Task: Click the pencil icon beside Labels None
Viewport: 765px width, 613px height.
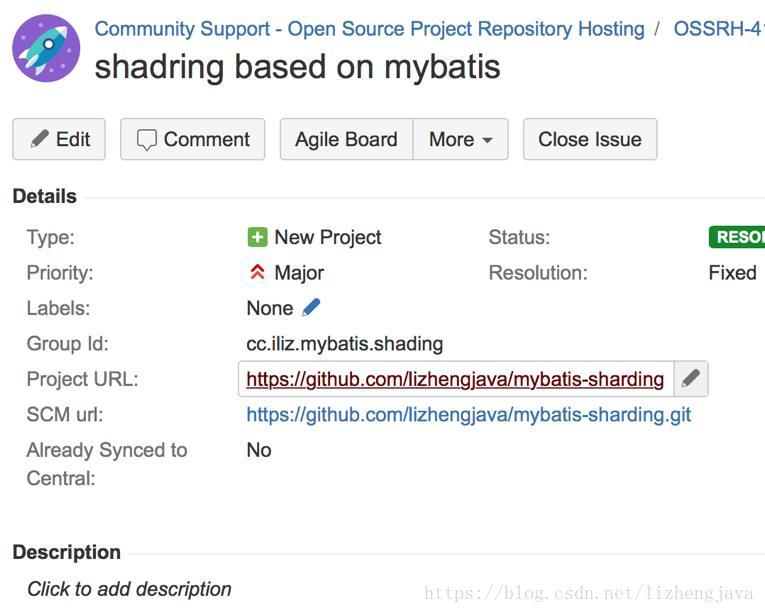Action: [x=311, y=307]
